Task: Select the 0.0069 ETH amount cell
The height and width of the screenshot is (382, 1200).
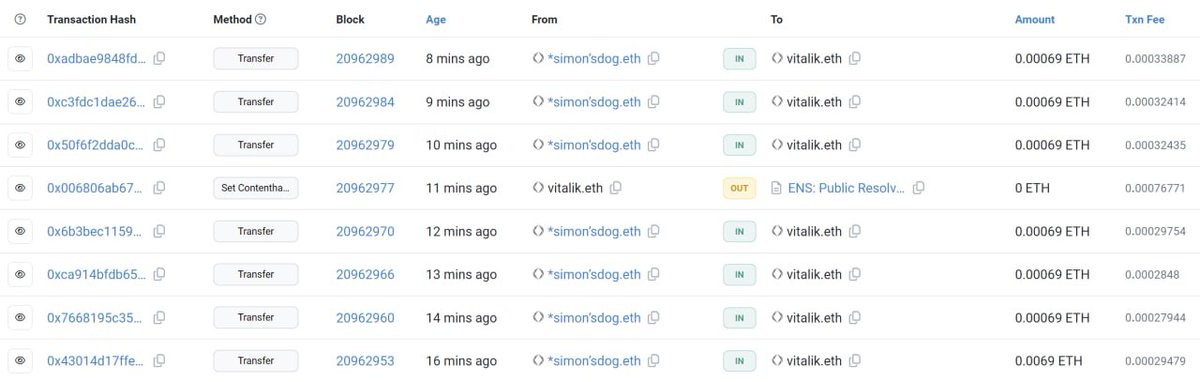Action: [x=1048, y=361]
